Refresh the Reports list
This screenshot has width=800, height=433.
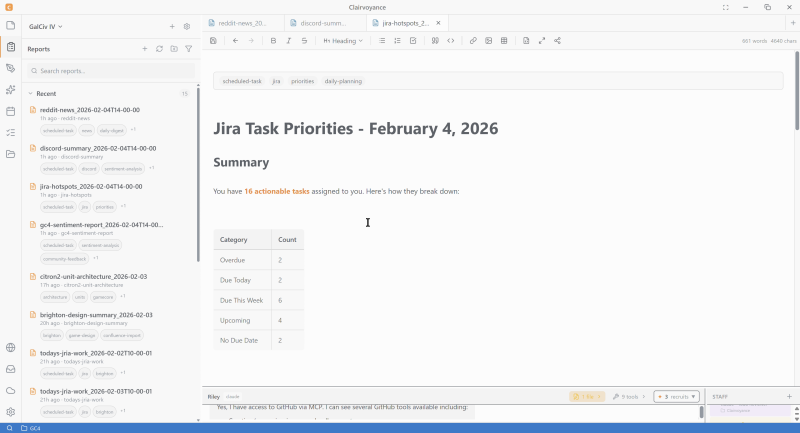click(159, 48)
